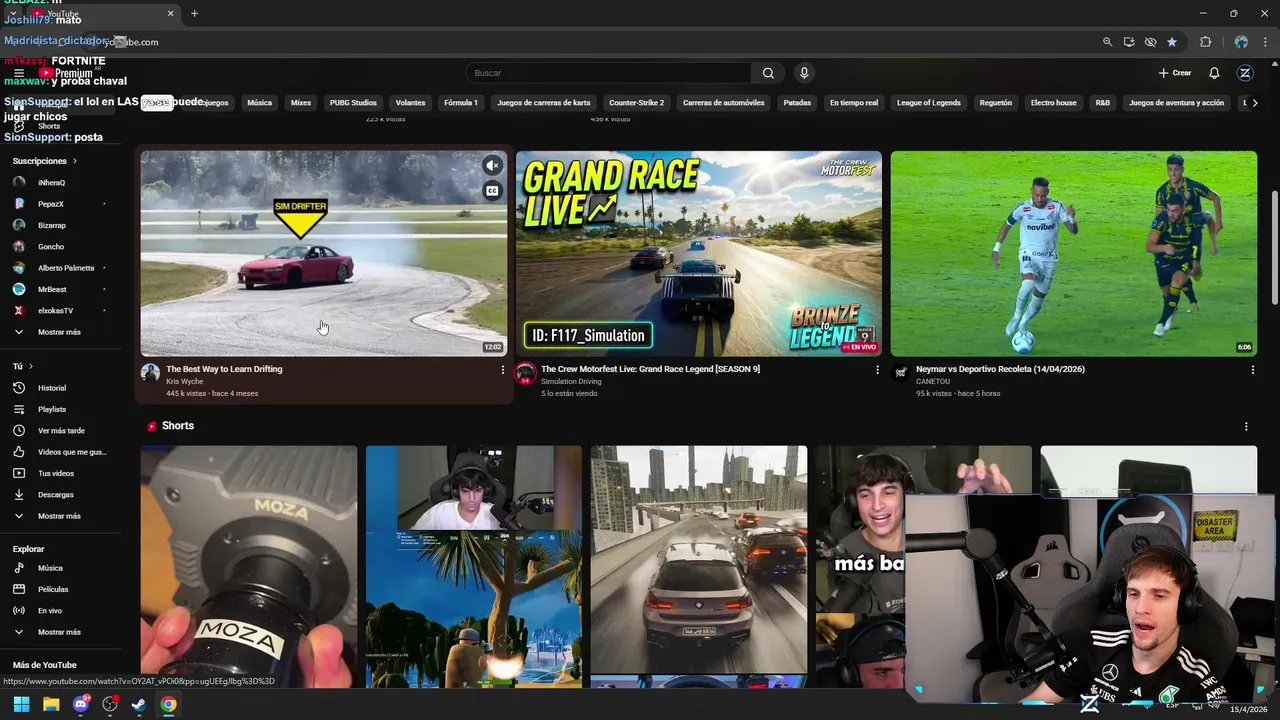The height and width of the screenshot is (720, 1280).
Task: Open the YouTube guide hamburger menu
Action: click(x=19, y=73)
